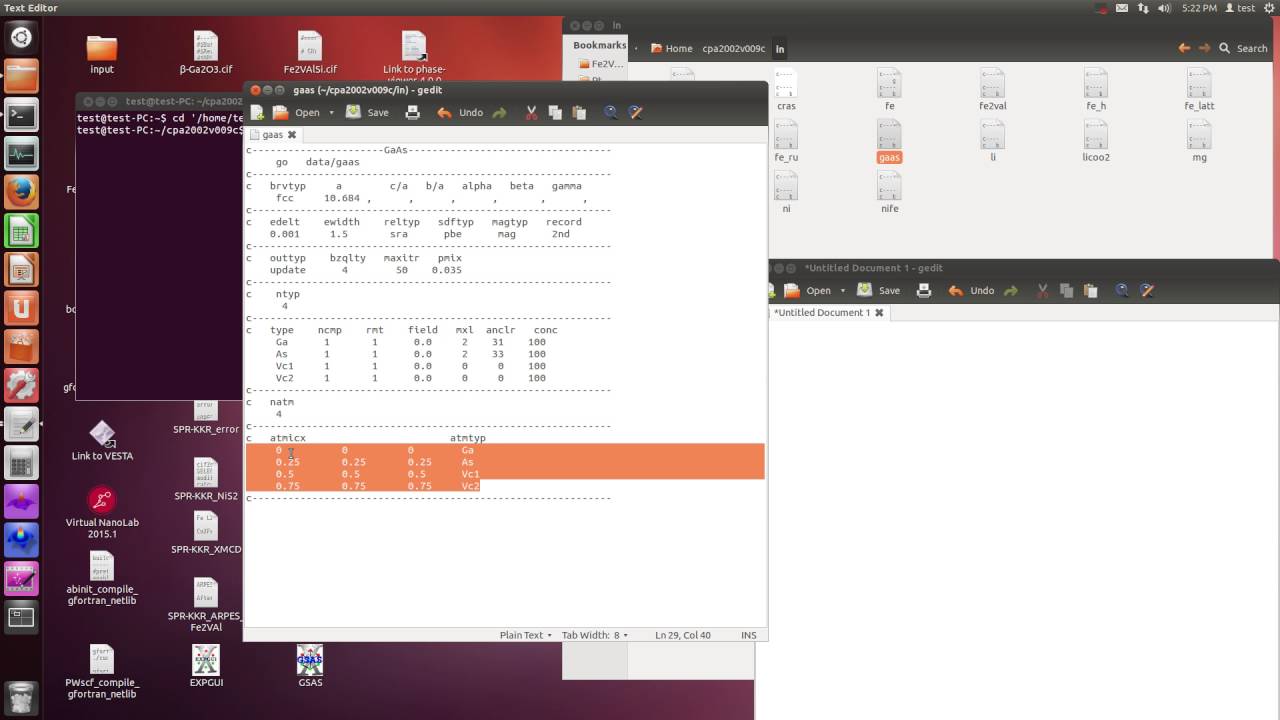Image resolution: width=1280 pixels, height=720 pixels.
Task: Click the 5:22 PM clock in top panel
Action: coord(1198,8)
